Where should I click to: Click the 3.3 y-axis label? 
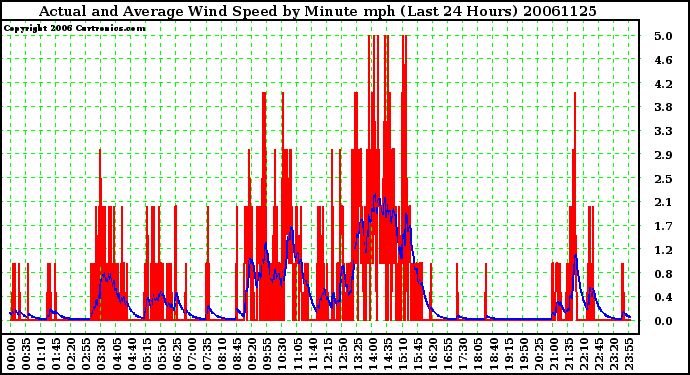tap(663, 131)
